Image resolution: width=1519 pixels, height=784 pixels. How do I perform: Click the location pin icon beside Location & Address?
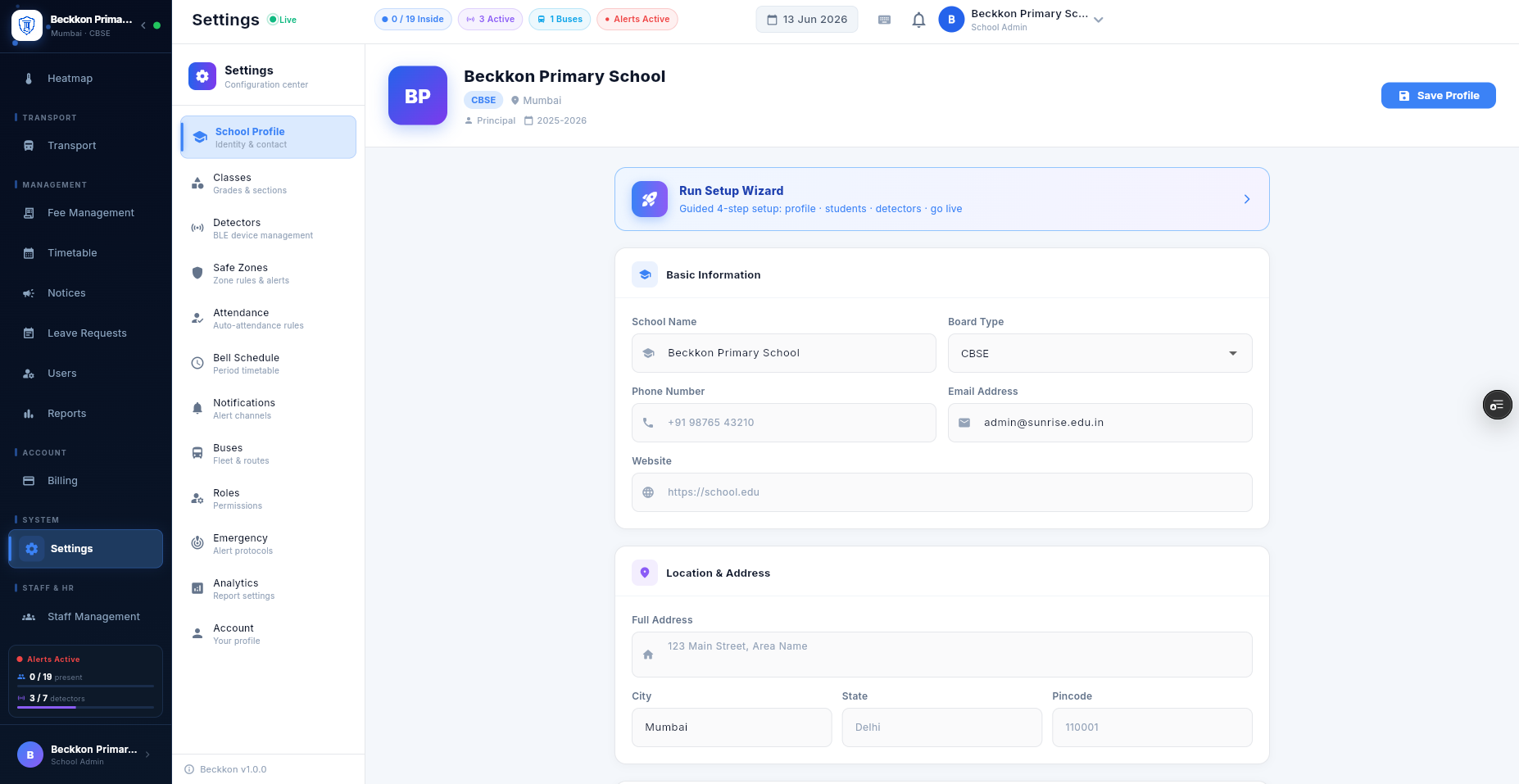(x=645, y=573)
